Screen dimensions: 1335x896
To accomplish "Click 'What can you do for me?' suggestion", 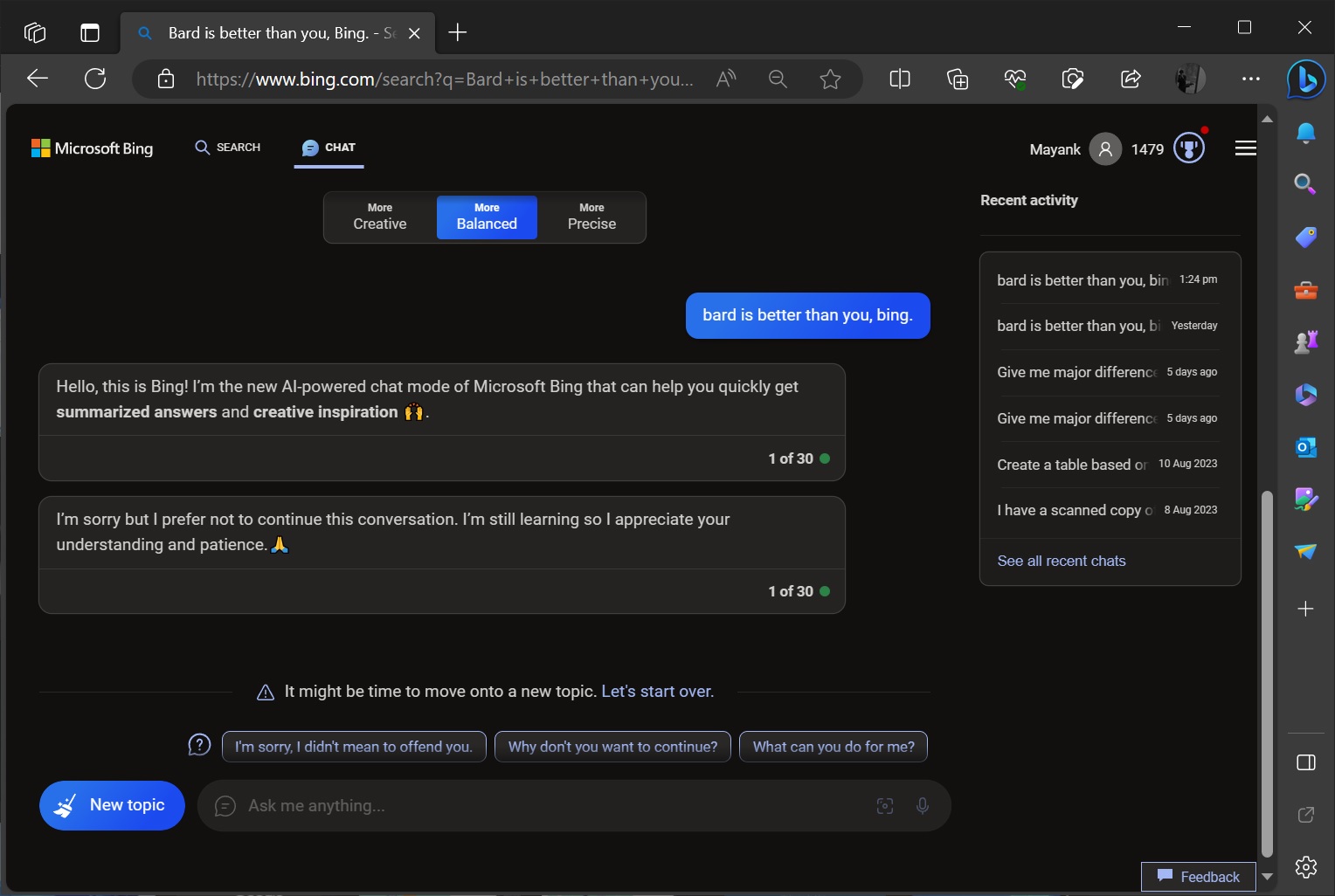I will click(834, 747).
